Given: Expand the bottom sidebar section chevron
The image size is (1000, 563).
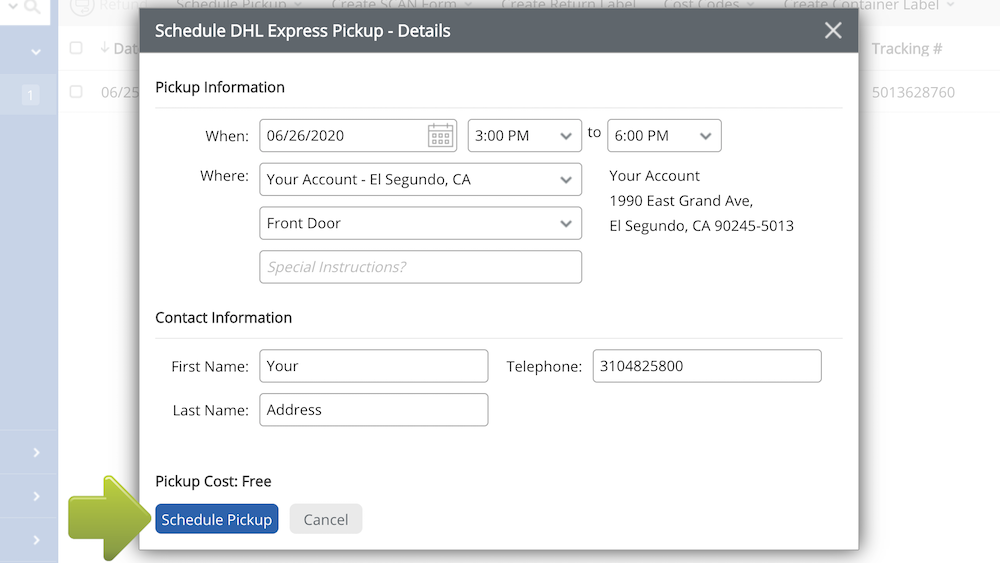Looking at the screenshot, I should [36, 540].
